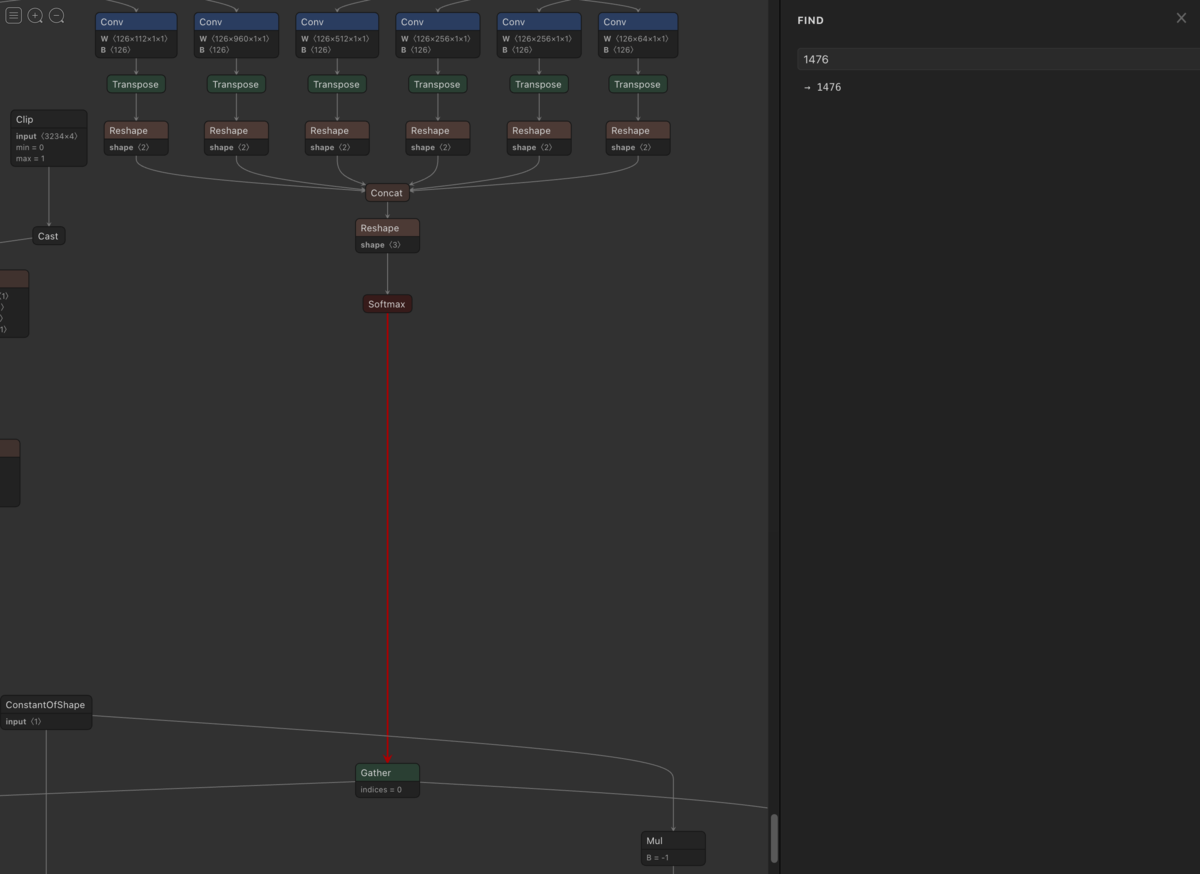The width and height of the screenshot is (1200, 874).
Task: Click the vertical graph scrollbar thumb
Action: (x=773, y=838)
